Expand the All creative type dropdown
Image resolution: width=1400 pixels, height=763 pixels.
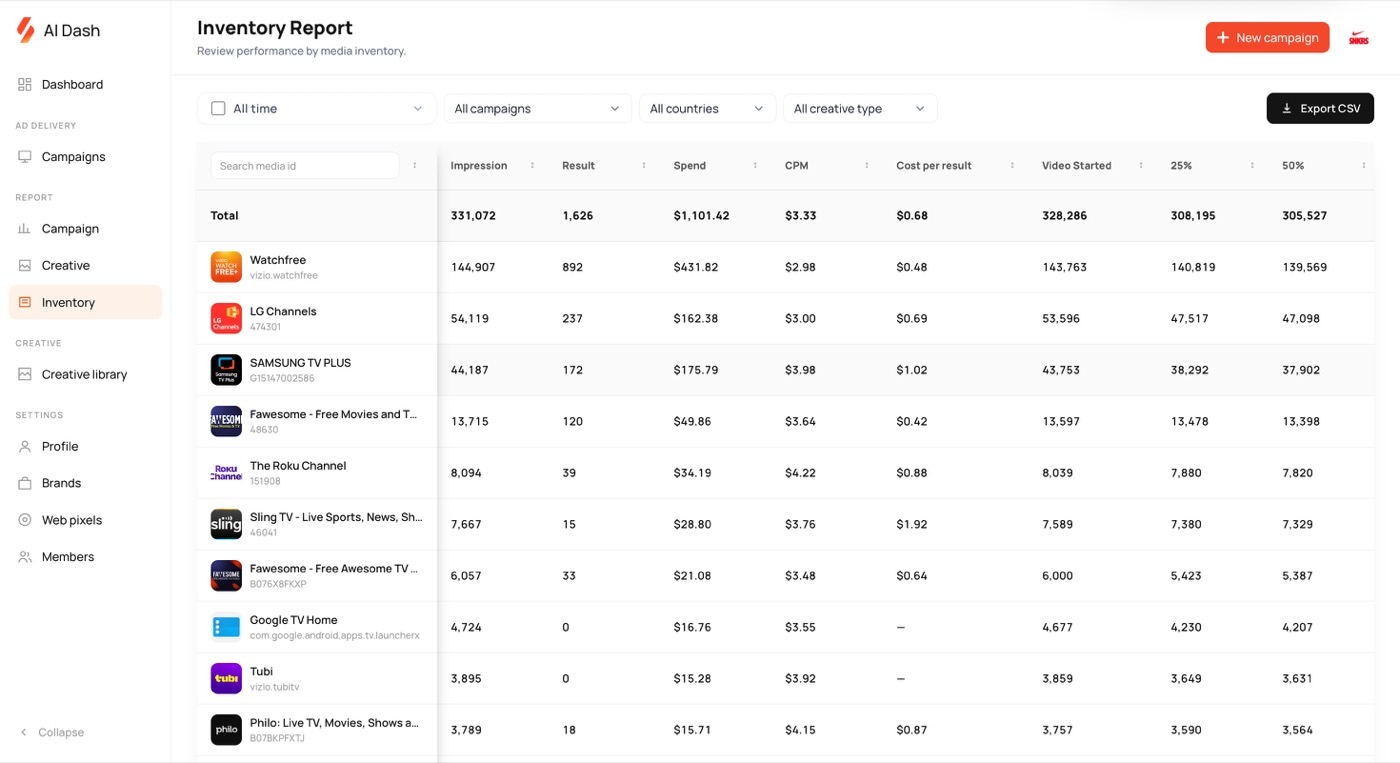point(860,109)
